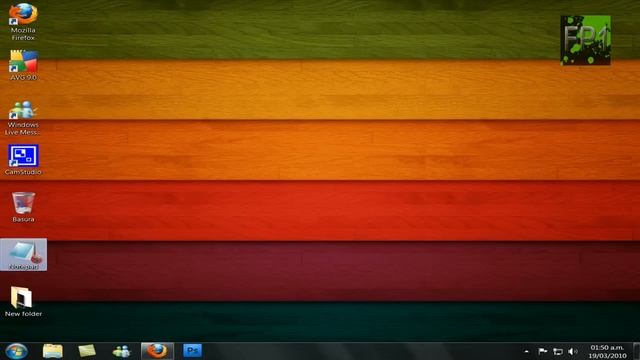
Task: Open Messenger from the taskbar
Action: (x=122, y=351)
